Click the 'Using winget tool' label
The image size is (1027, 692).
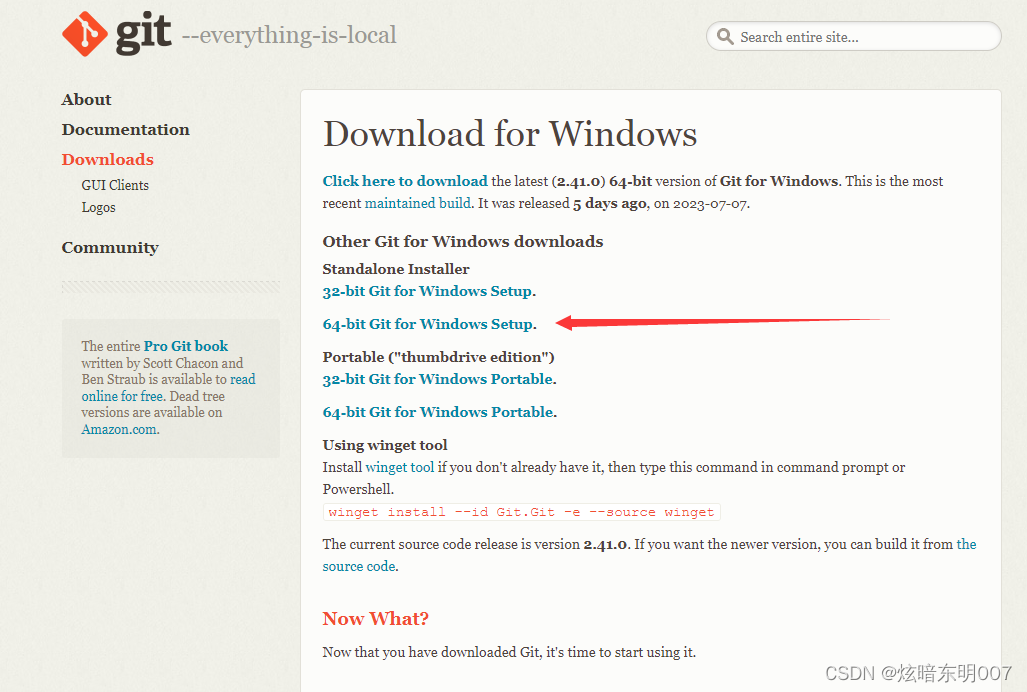[x=384, y=445]
